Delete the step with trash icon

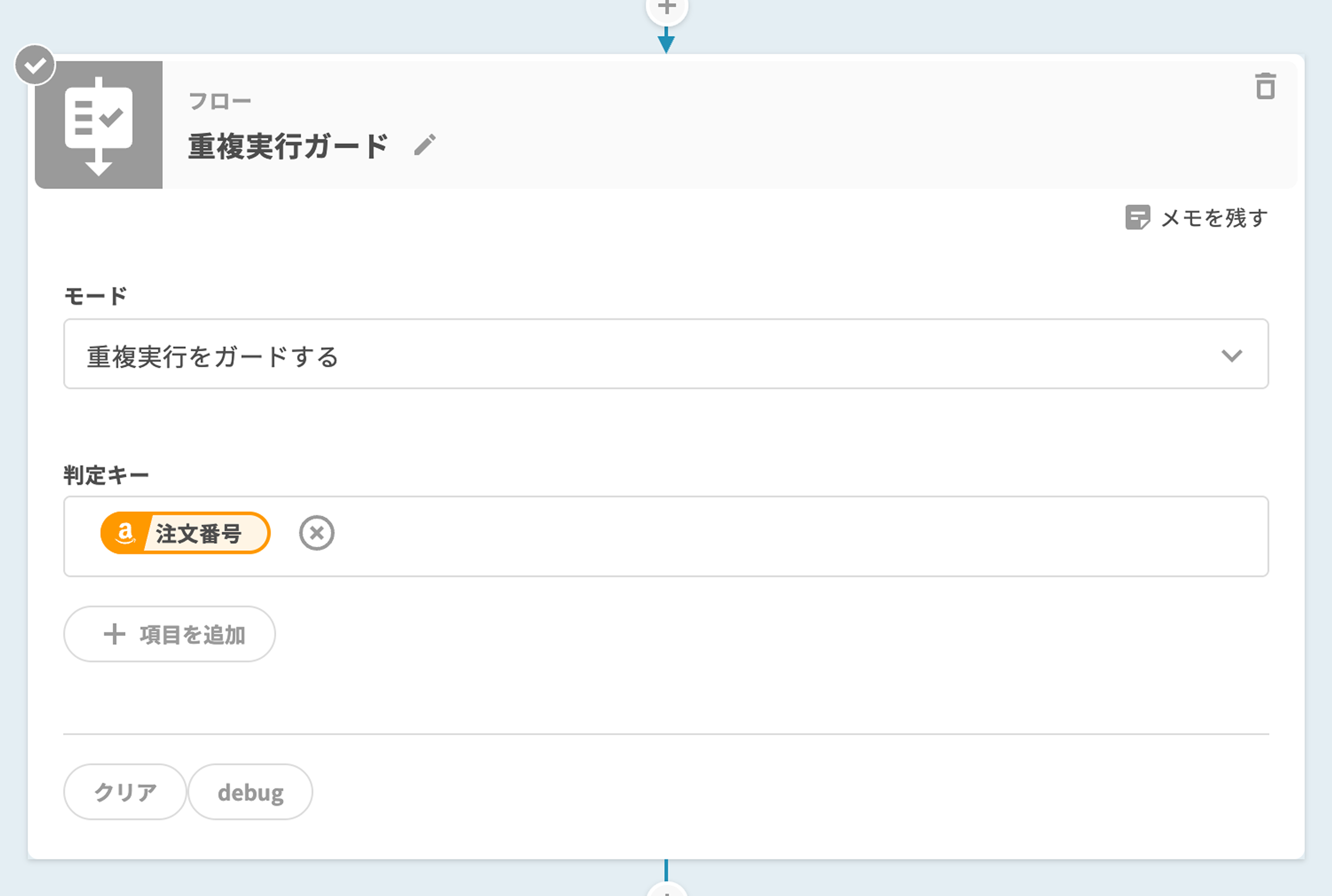pos(1265,86)
